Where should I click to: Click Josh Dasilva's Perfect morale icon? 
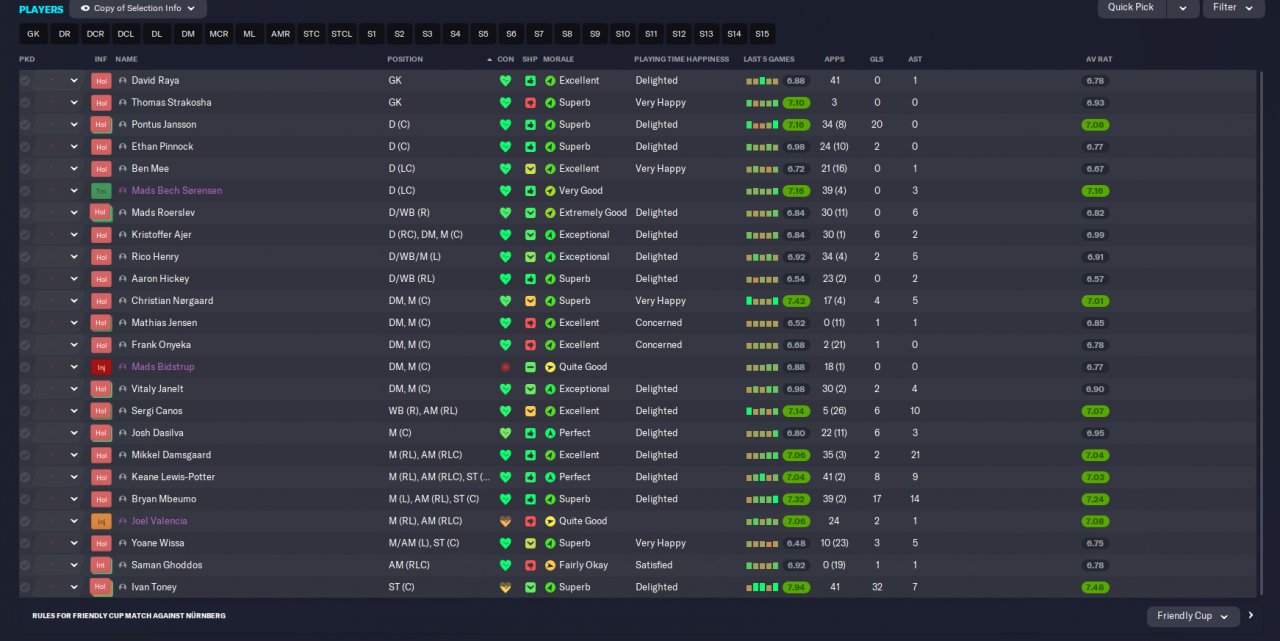coord(550,433)
